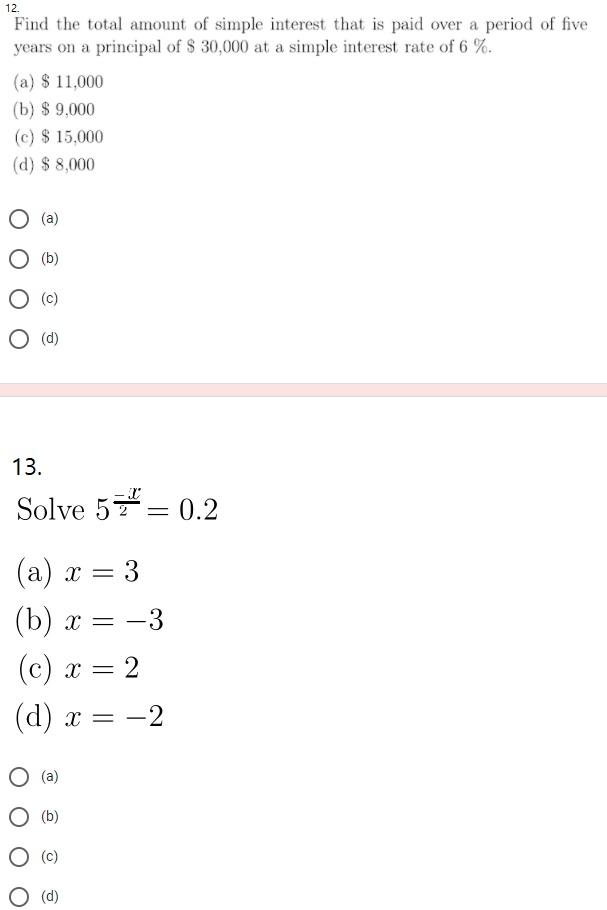Click the label (a) next to question 12's first radio

pos(46,218)
